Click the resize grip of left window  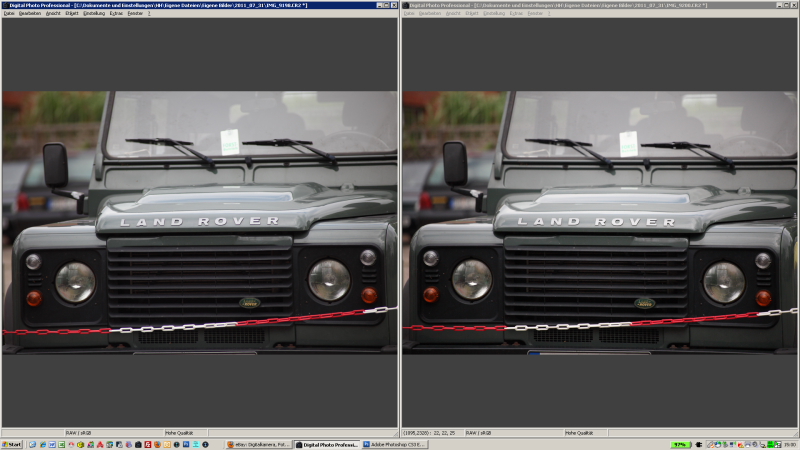[395, 433]
